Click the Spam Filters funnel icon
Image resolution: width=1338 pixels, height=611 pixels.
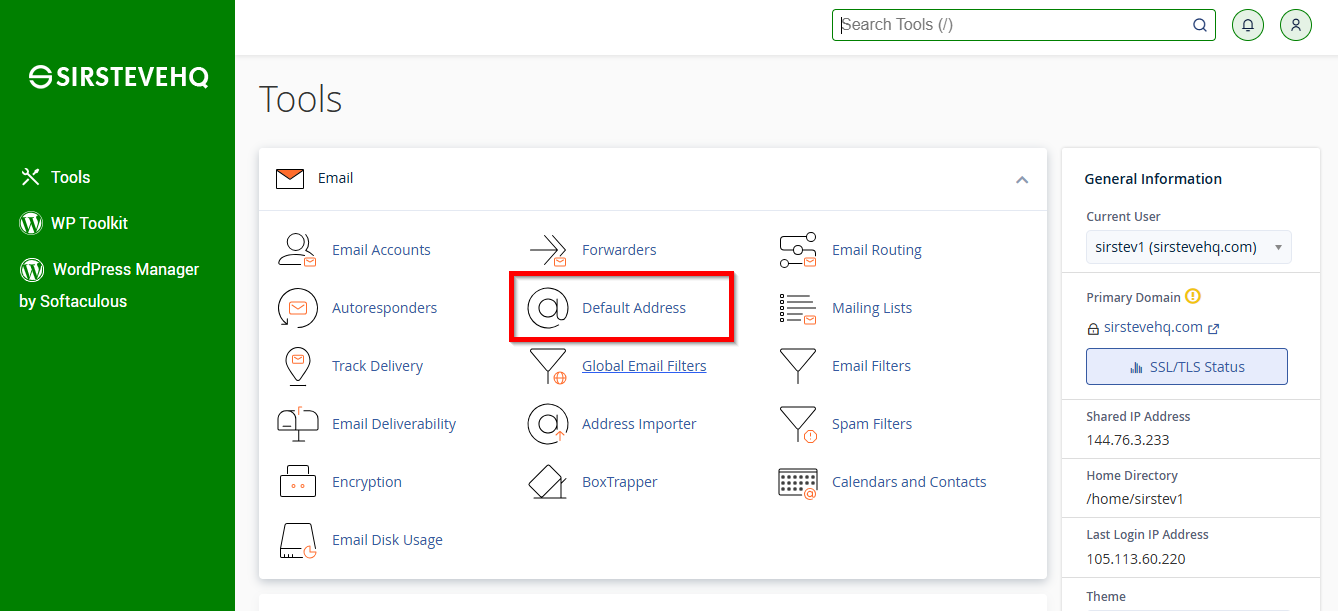798,424
